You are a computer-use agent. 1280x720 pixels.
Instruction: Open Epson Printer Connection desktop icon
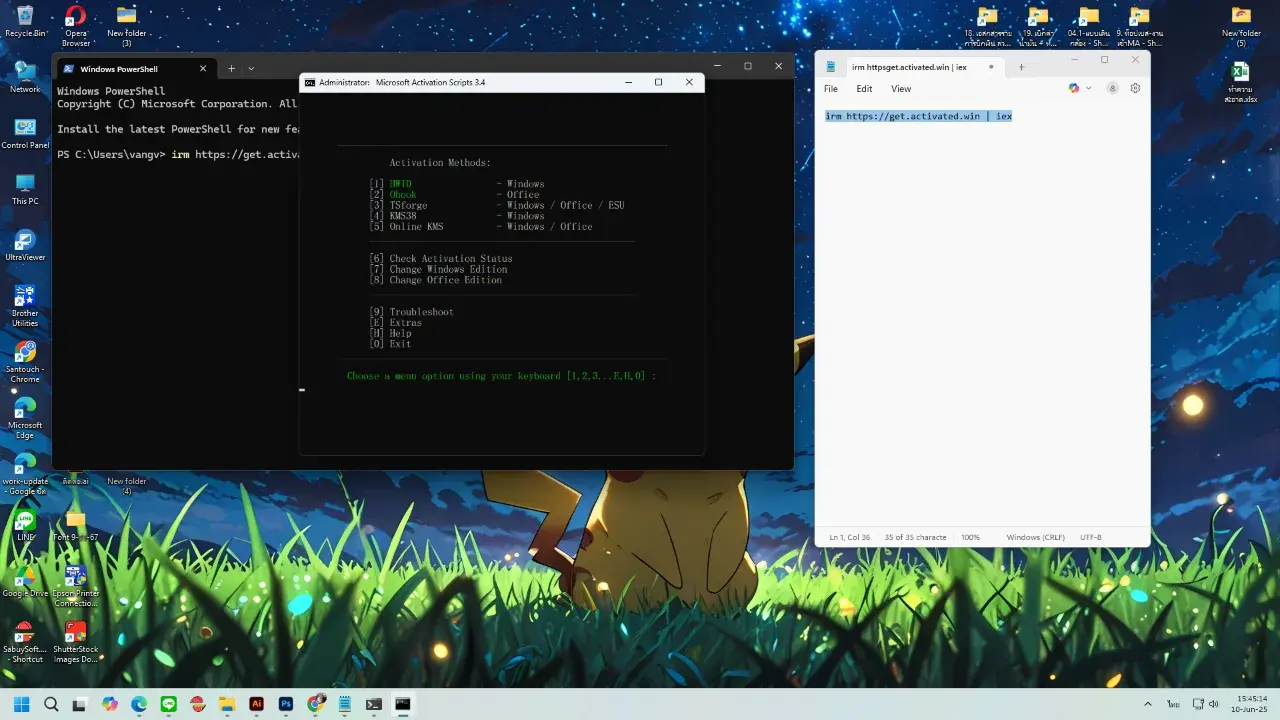click(76, 585)
